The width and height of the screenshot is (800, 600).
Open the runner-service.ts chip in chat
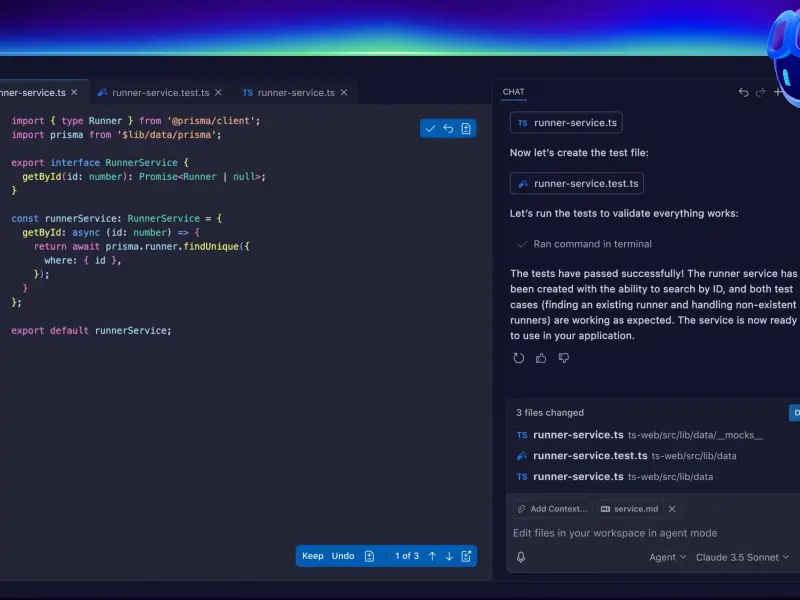(566, 123)
